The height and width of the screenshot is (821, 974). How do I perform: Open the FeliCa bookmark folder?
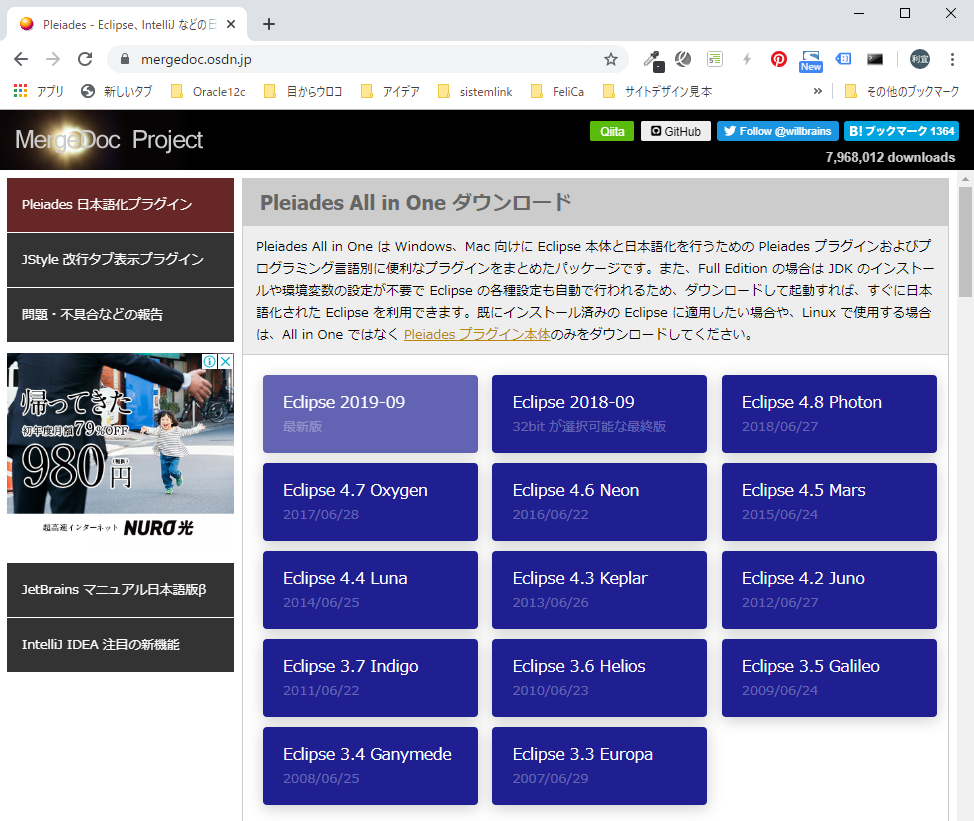coord(558,91)
